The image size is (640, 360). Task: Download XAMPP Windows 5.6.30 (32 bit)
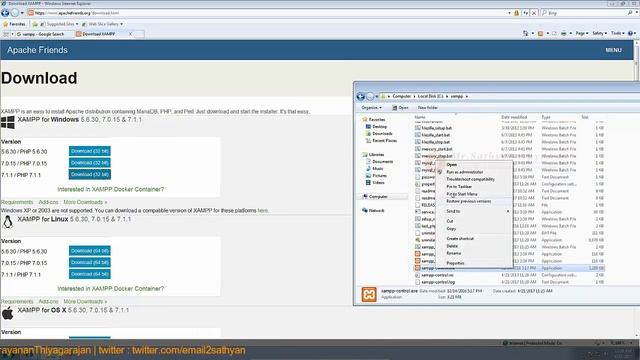pos(90,151)
